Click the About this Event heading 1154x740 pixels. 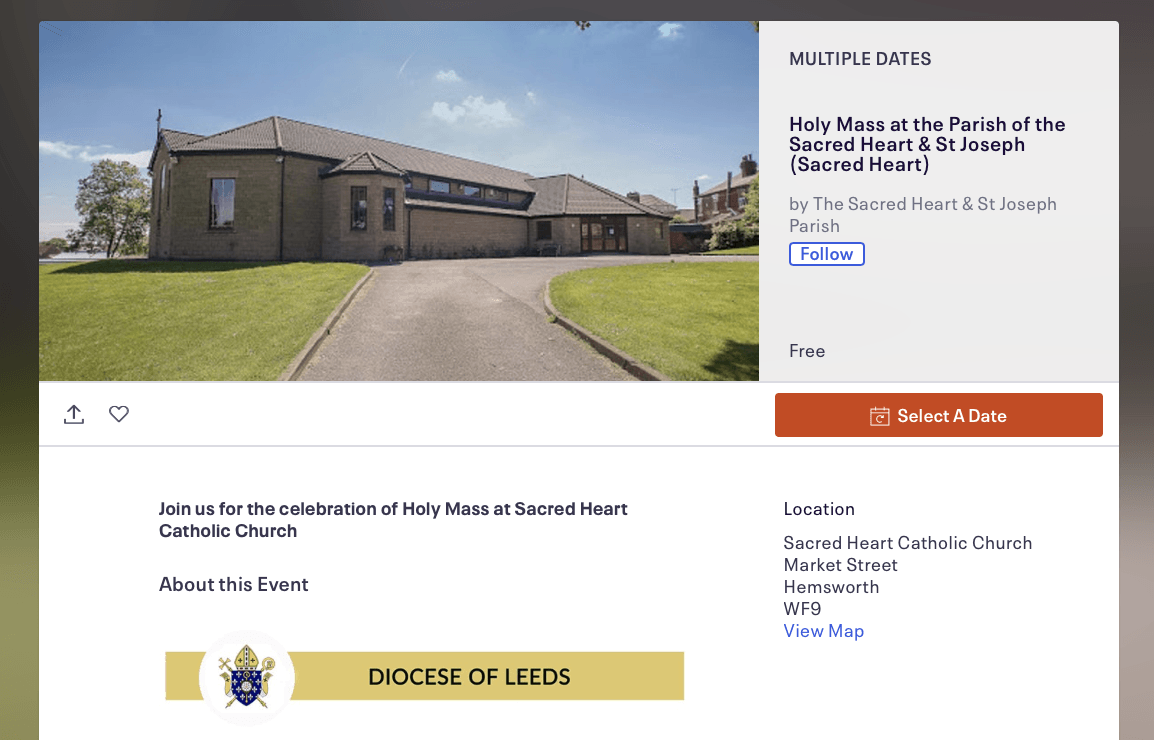coord(234,585)
